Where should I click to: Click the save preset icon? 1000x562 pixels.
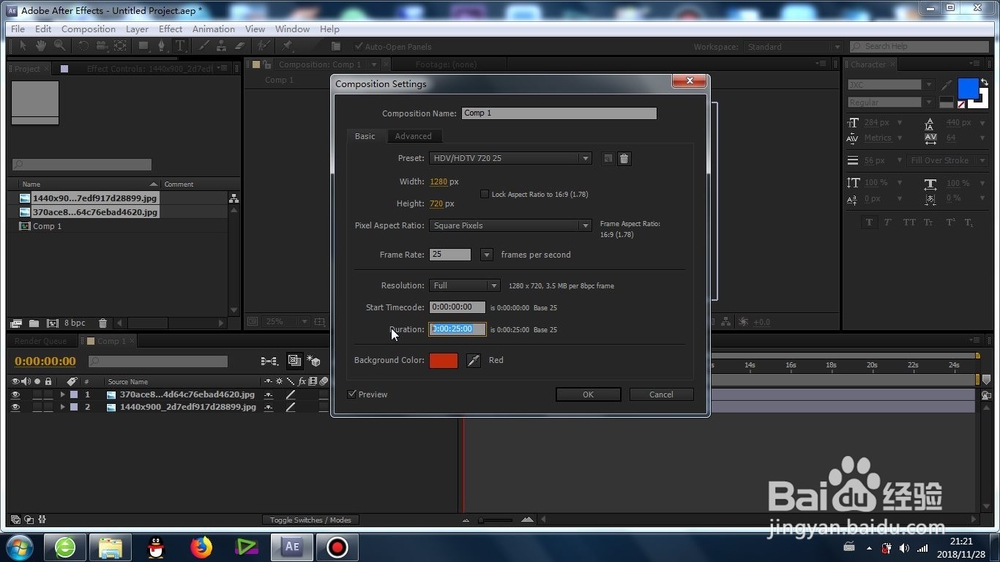[x=608, y=158]
